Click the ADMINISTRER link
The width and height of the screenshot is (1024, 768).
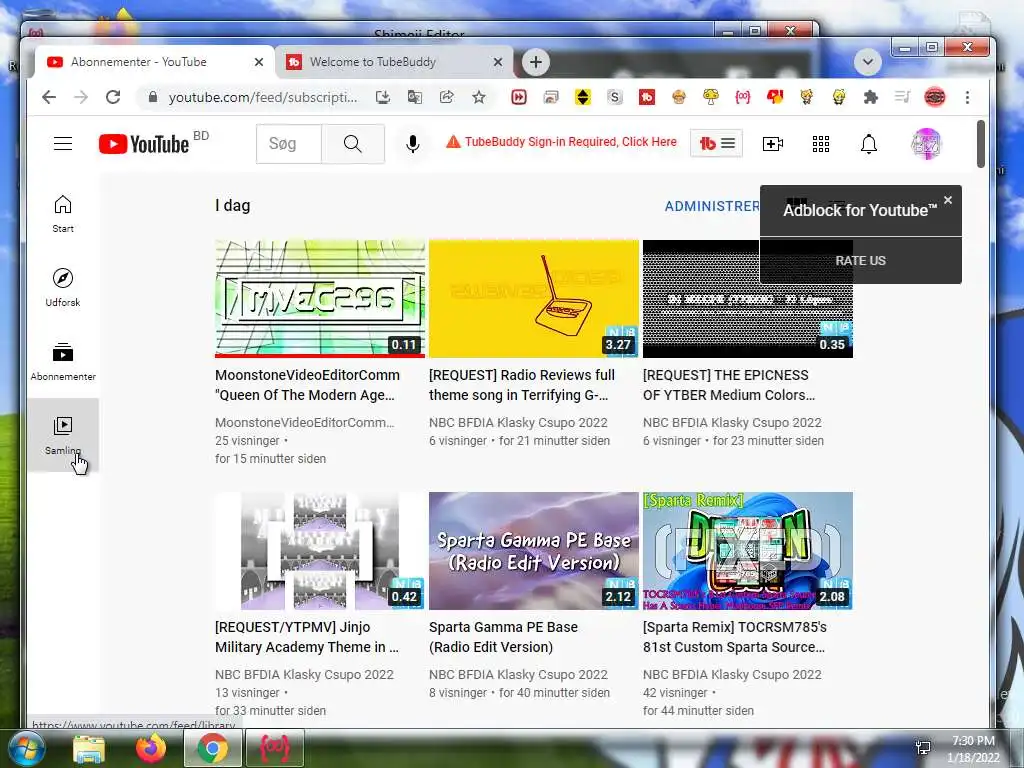tap(712, 206)
